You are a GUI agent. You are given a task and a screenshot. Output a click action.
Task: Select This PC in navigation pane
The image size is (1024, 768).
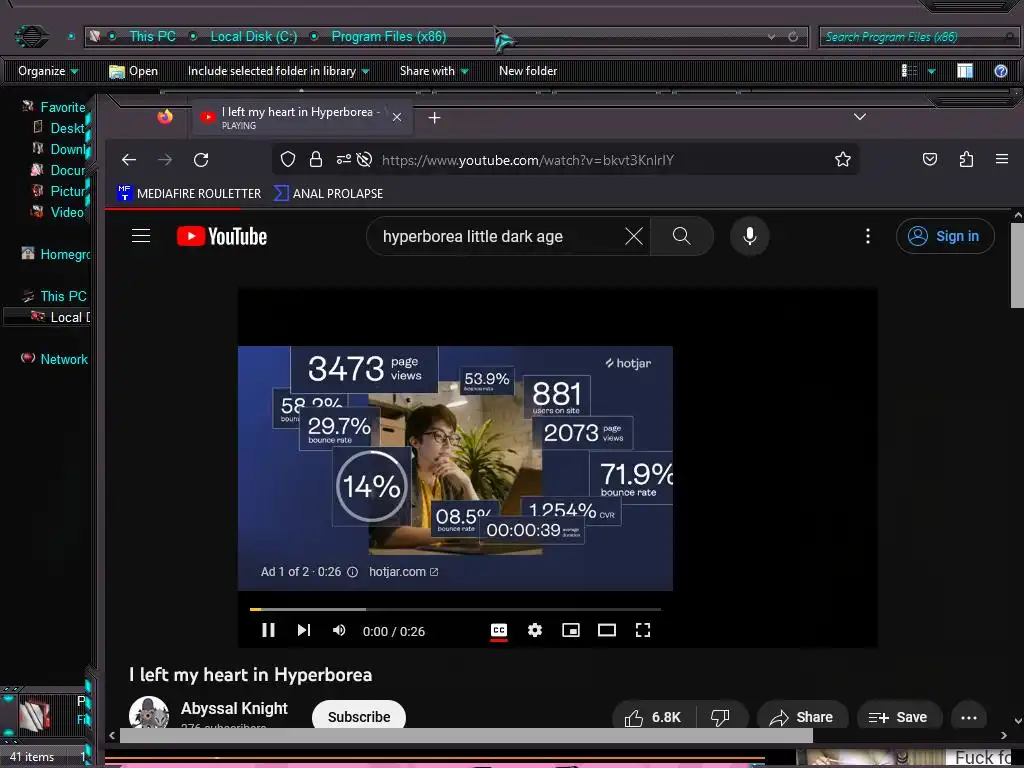pos(63,296)
